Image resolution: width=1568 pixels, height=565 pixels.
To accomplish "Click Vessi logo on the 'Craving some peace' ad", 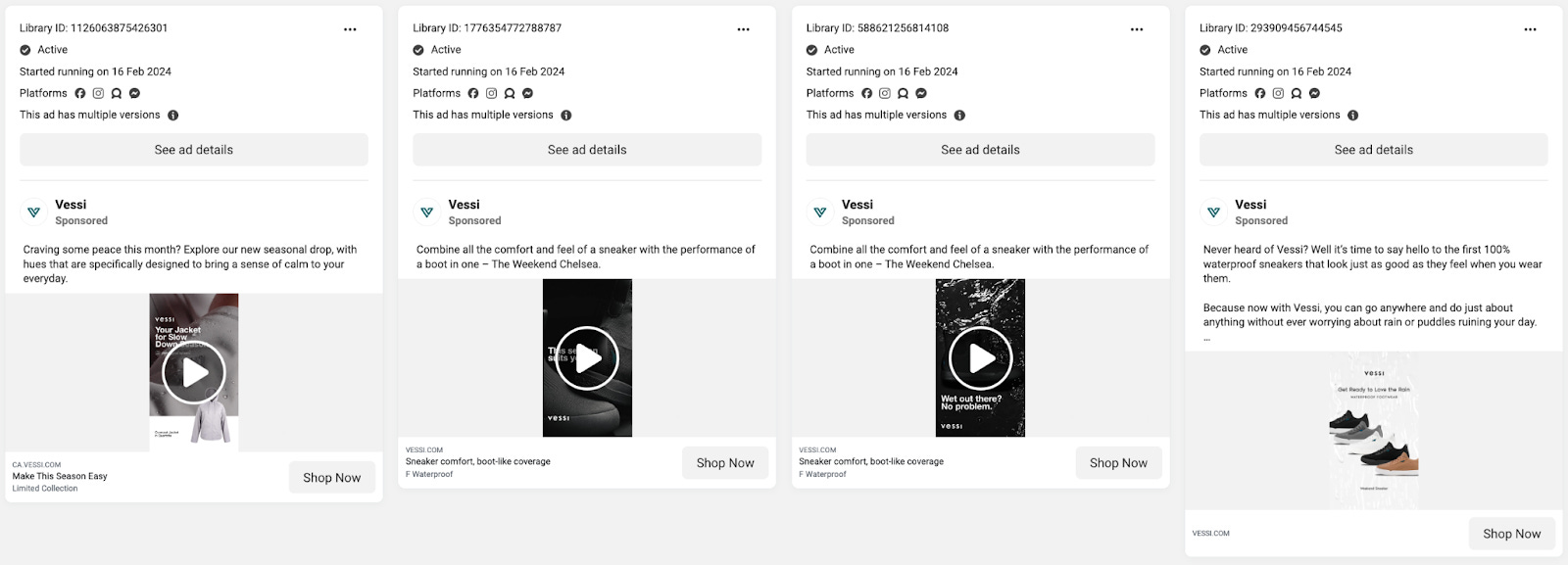I will click(x=34, y=212).
